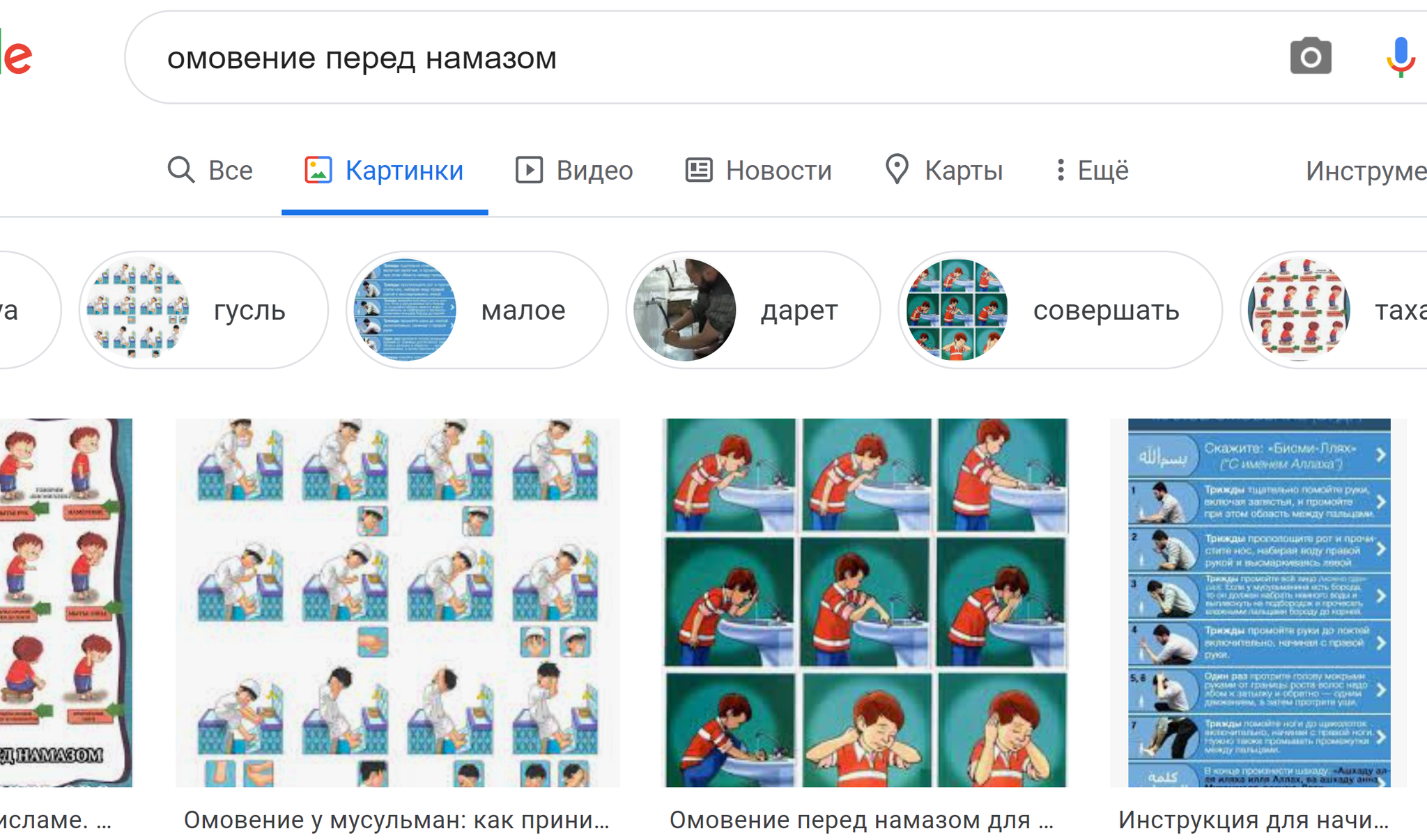Click the Новости tab newspaper icon

click(x=699, y=170)
